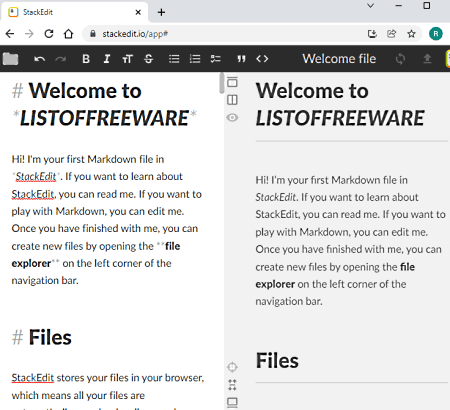The image size is (450, 410).
Task: Share this page via the share icon
Action: click(x=391, y=34)
